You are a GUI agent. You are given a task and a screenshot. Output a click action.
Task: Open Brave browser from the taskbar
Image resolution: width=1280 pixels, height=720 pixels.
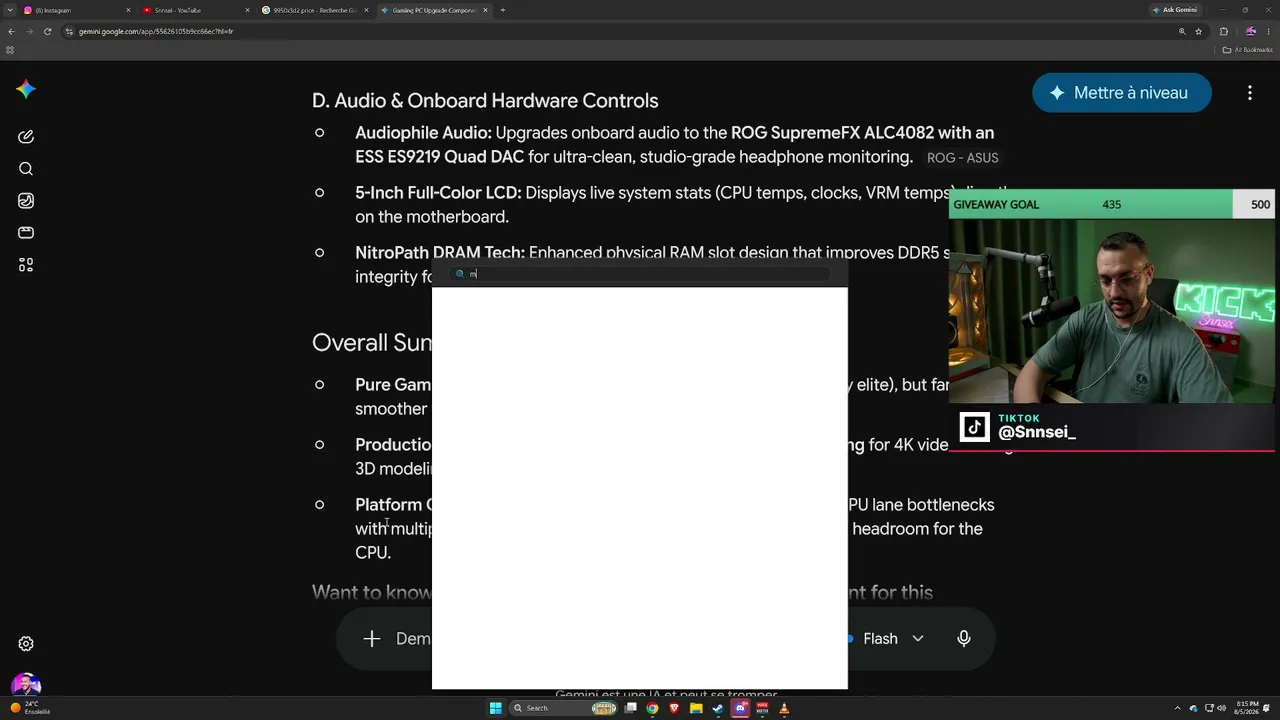coord(674,708)
